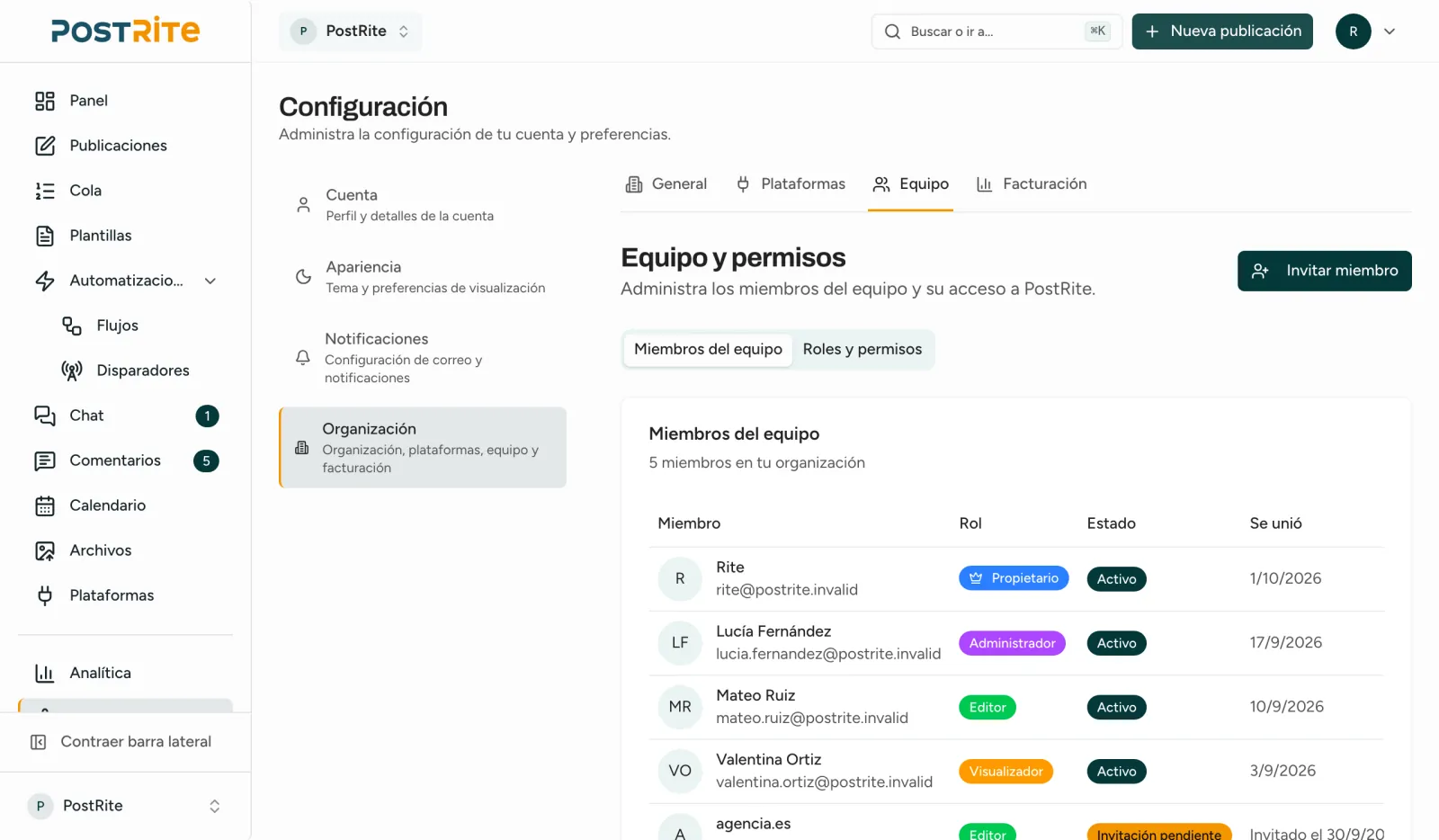Image resolution: width=1439 pixels, height=840 pixels.
Task: Switch to the Plataformas settings tab
Action: (x=791, y=184)
